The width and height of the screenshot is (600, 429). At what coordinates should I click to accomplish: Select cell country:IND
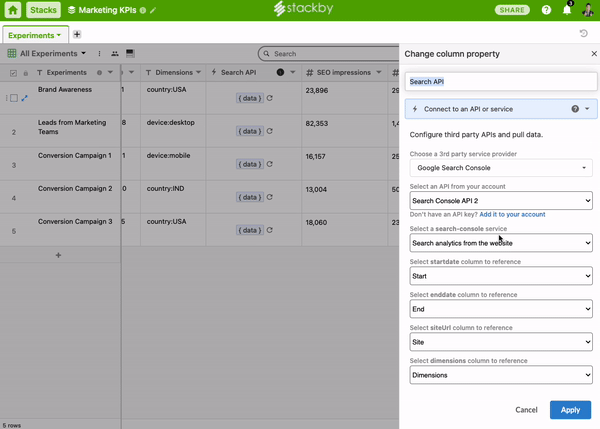pyautogui.click(x=173, y=197)
